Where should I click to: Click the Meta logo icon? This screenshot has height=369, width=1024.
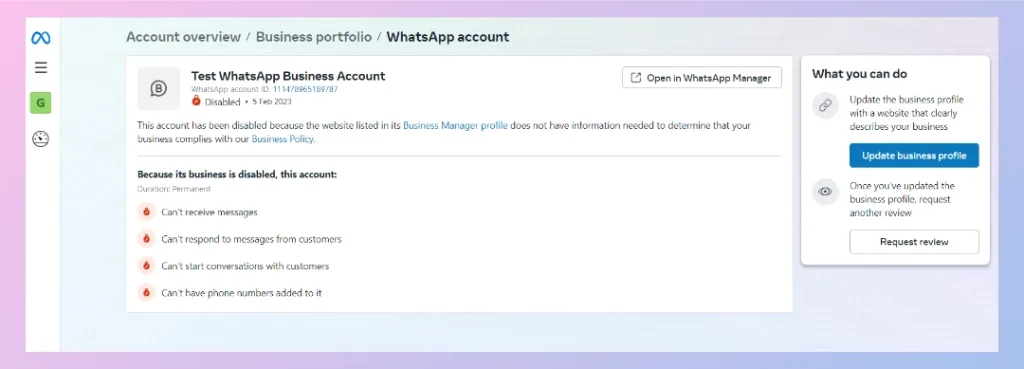40,39
